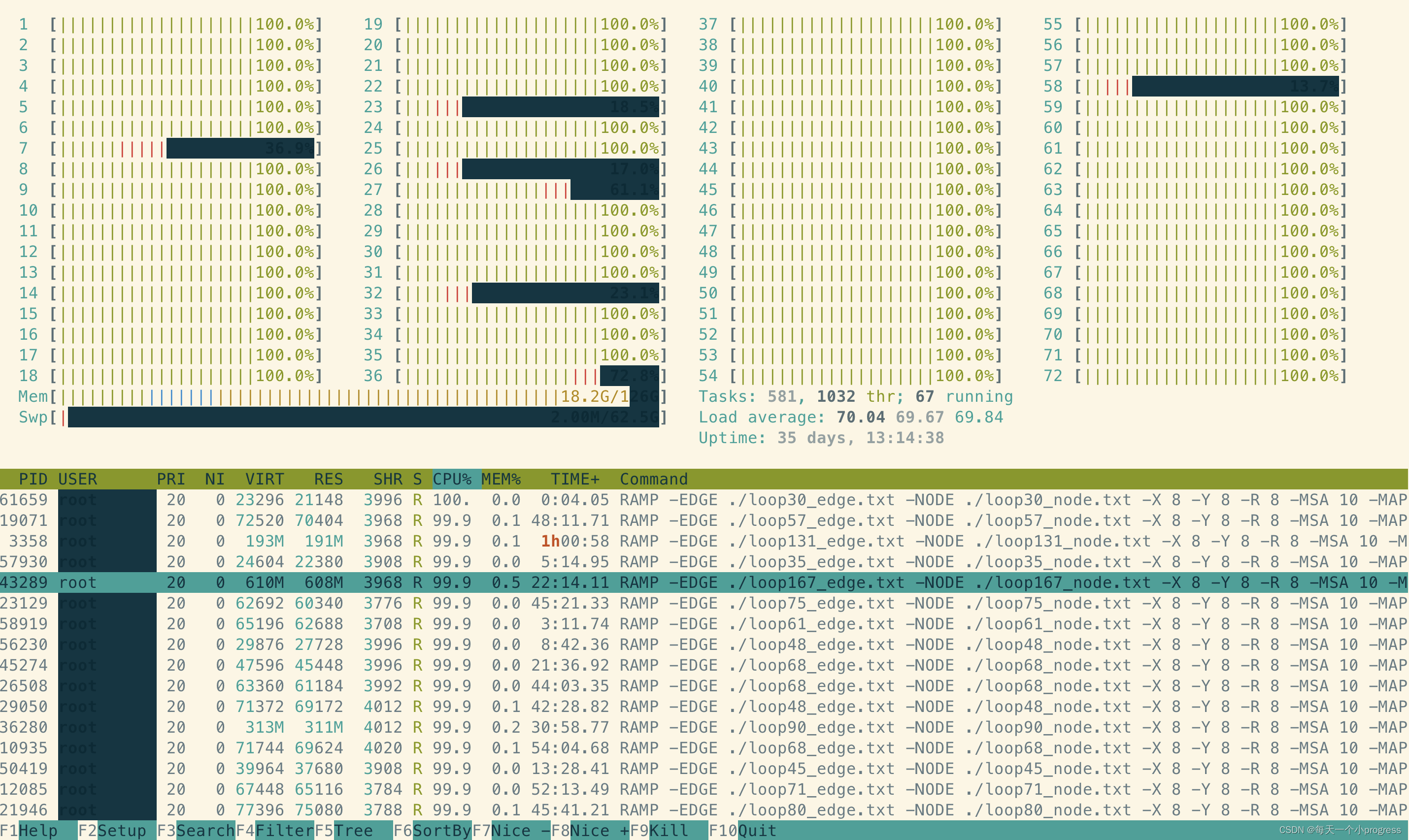
Task: Click the loop167_edge.txt command text
Action: pyautogui.click(x=816, y=582)
